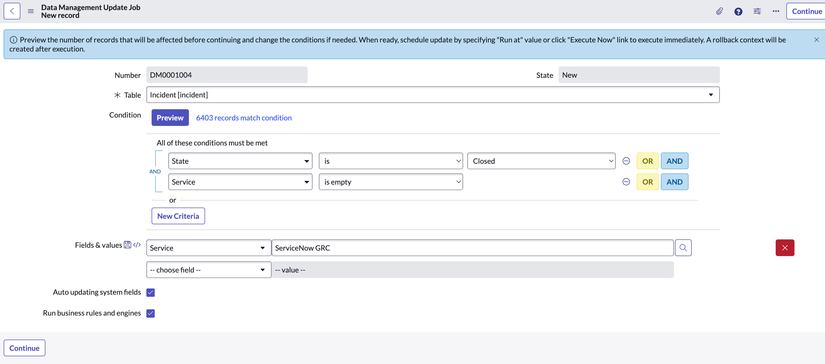Image resolution: width=825 pixels, height=364 pixels.
Task: Open the 'choose field' dropdown
Action: [208, 269]
